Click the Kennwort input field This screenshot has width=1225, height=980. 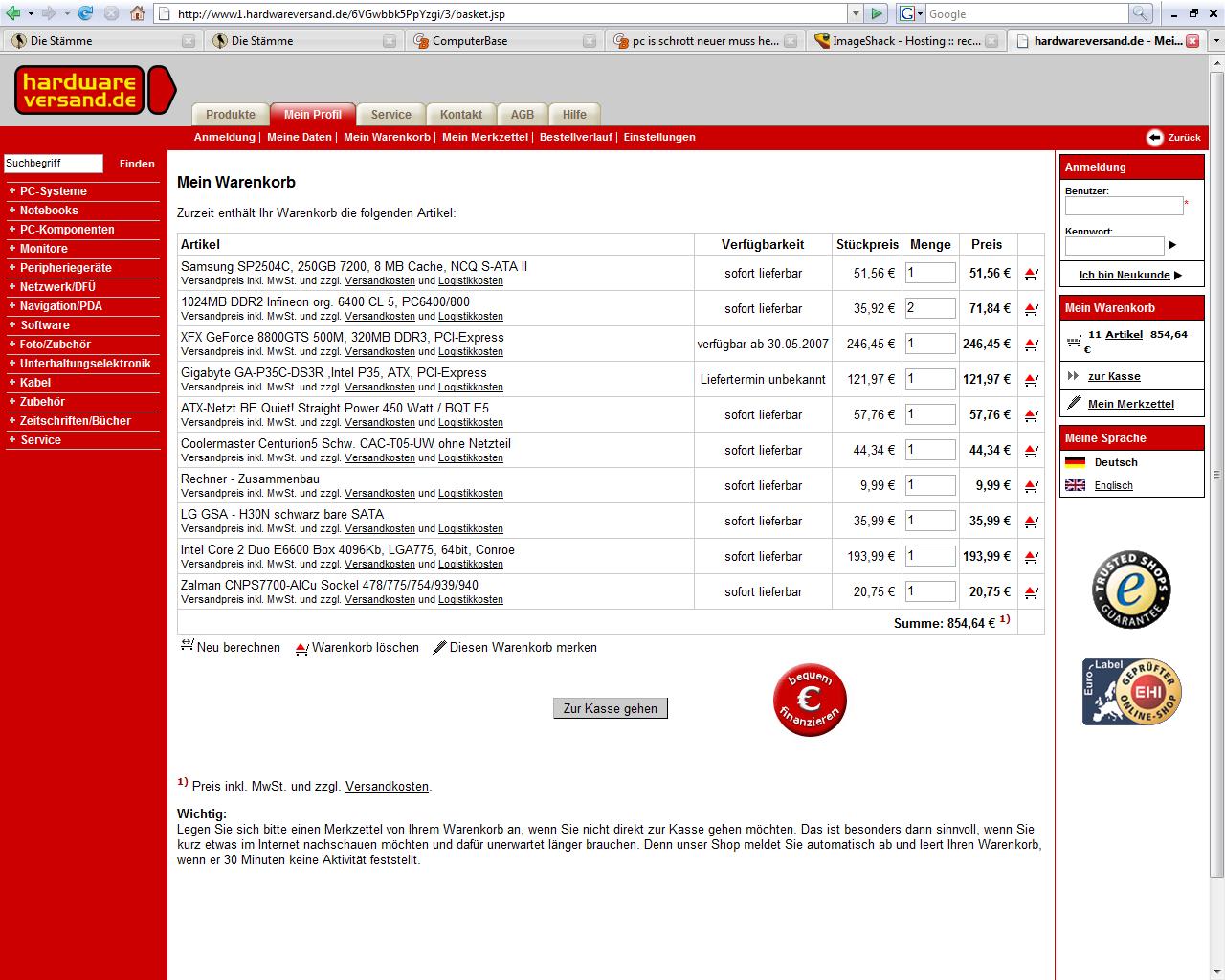(1114, 246)
